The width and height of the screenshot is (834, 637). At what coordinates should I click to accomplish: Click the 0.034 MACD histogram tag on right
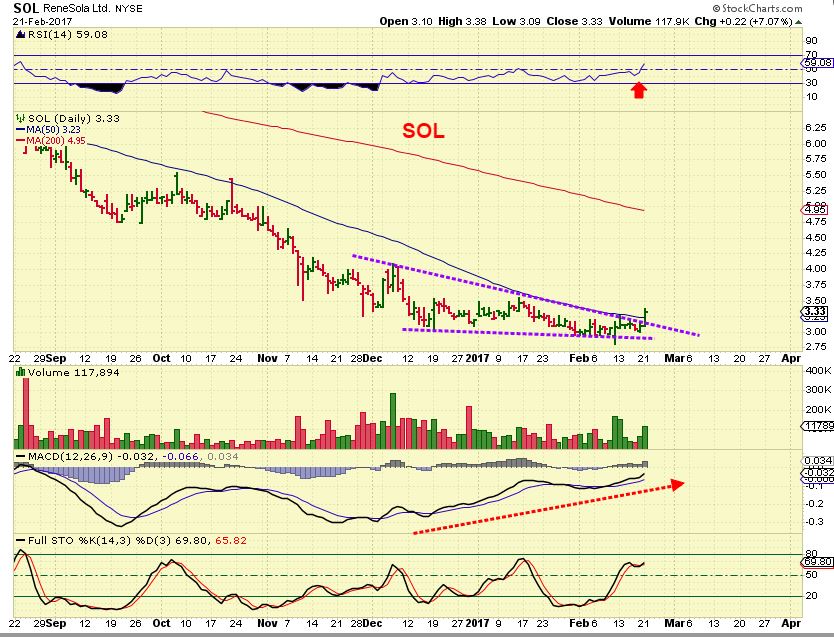pos(819,460)
